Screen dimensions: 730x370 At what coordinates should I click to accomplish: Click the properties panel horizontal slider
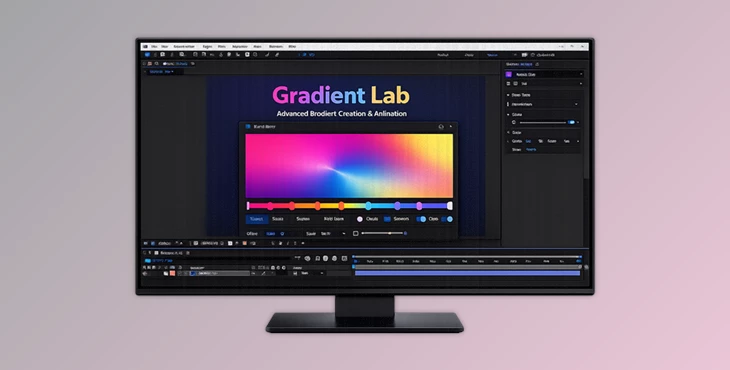(x=543, y=122)
